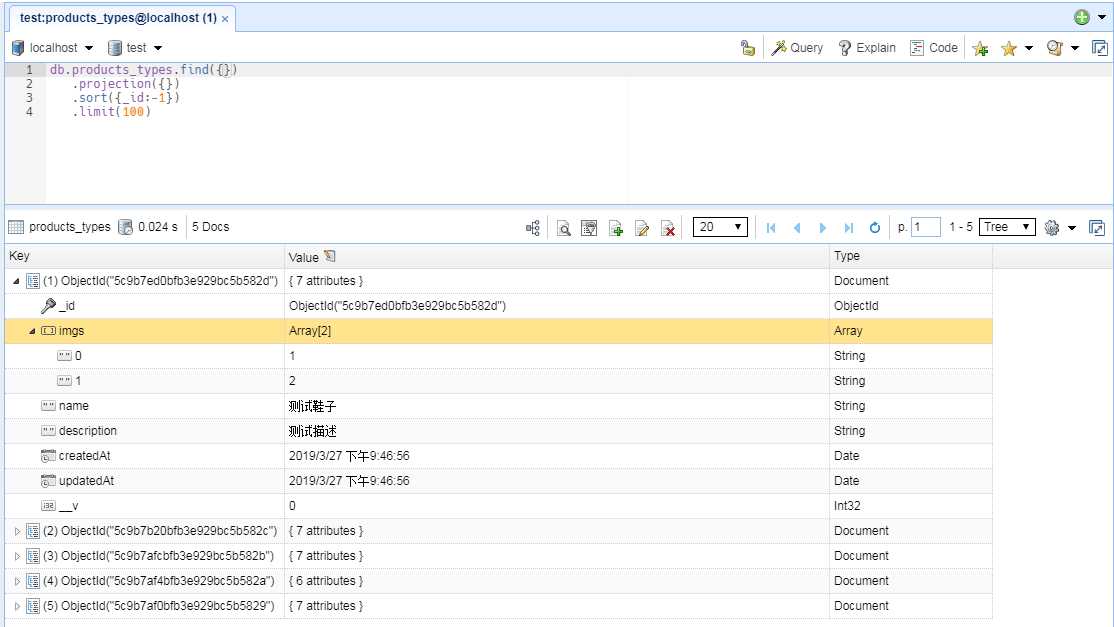
Task: Go to the previous results page
Action: (x=797, y=228)
